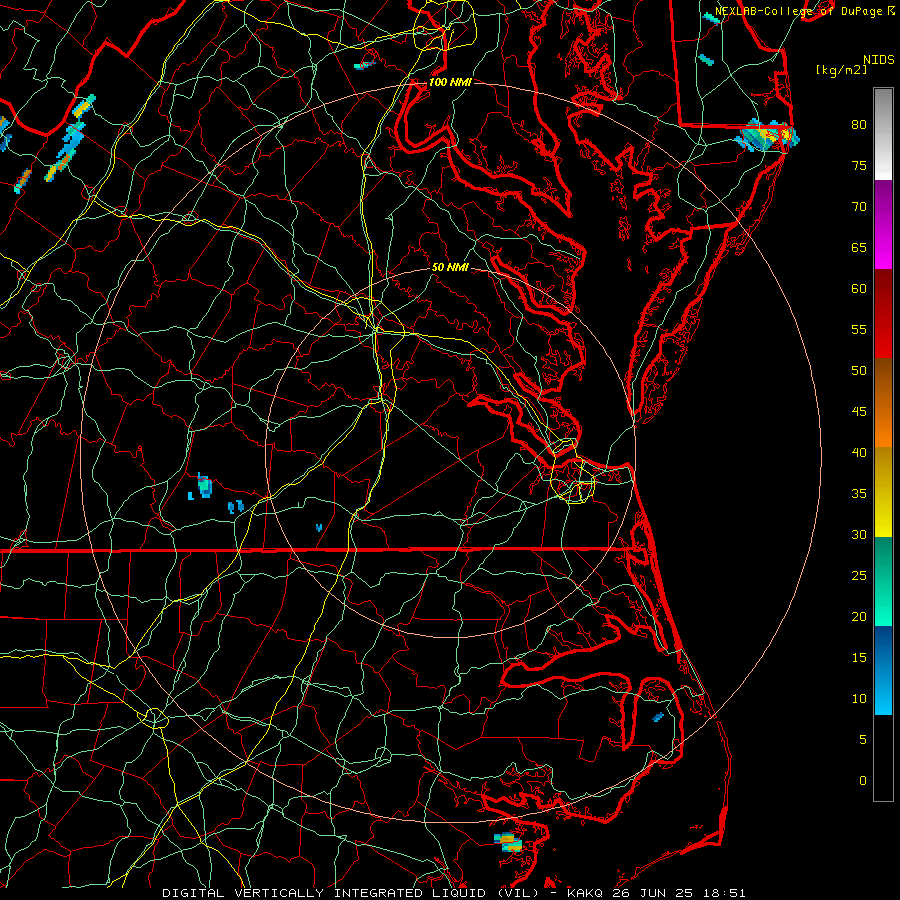This screenshot has height=900, width=900.
Task: Select the yellow-gold segment of the color scale
Action: [x=883, y=492]
